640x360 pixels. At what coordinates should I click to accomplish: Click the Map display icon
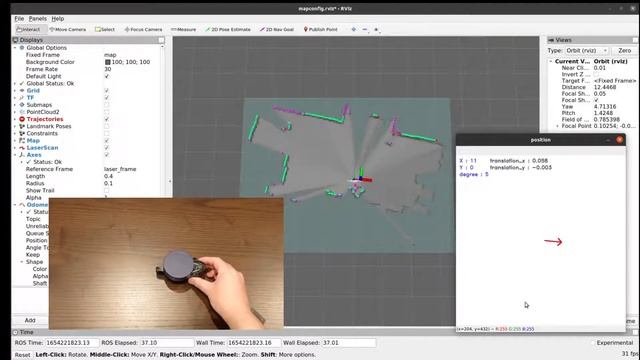click(x=22, y=140)
